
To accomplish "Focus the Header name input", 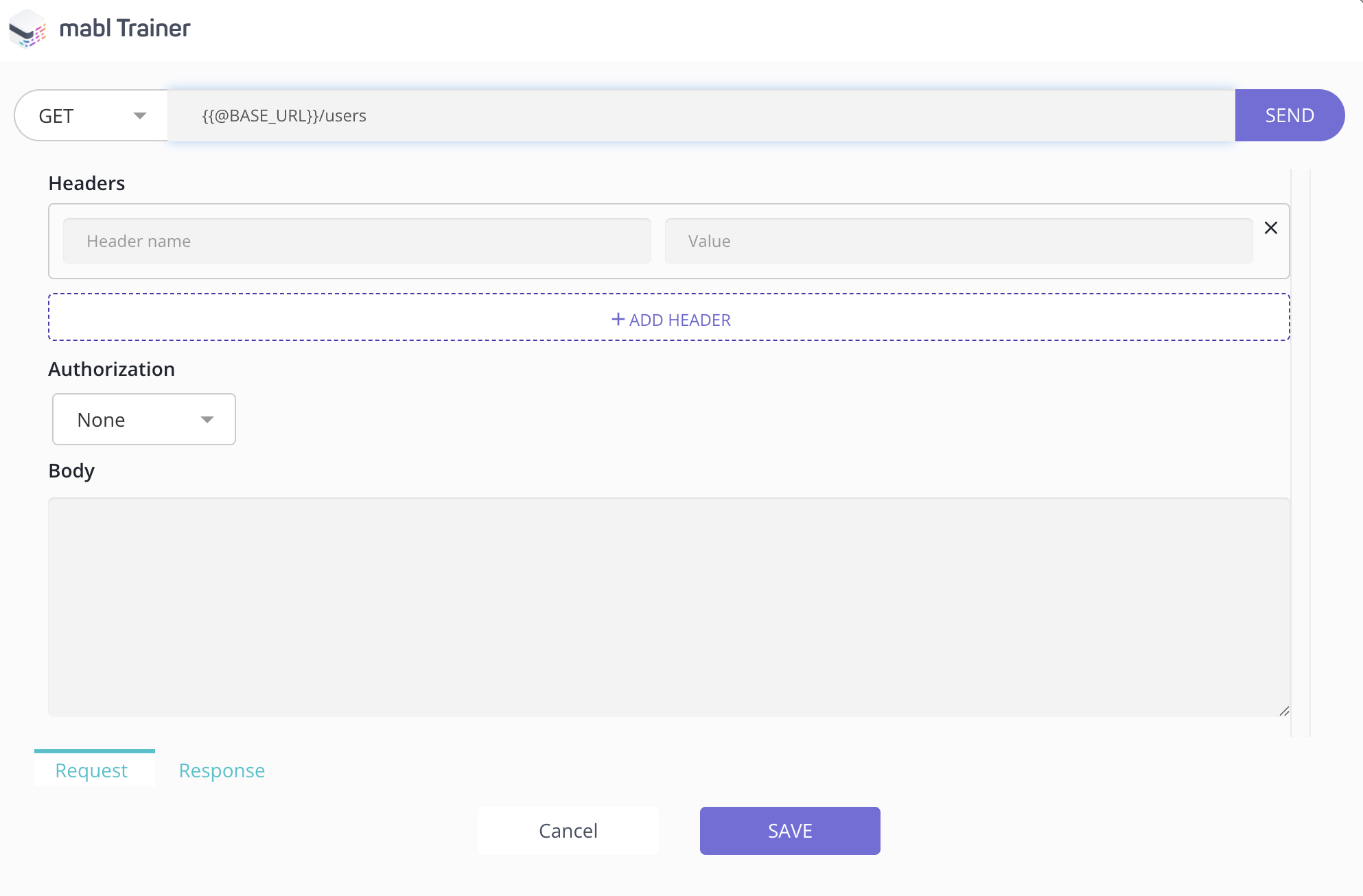I will 356,241.
